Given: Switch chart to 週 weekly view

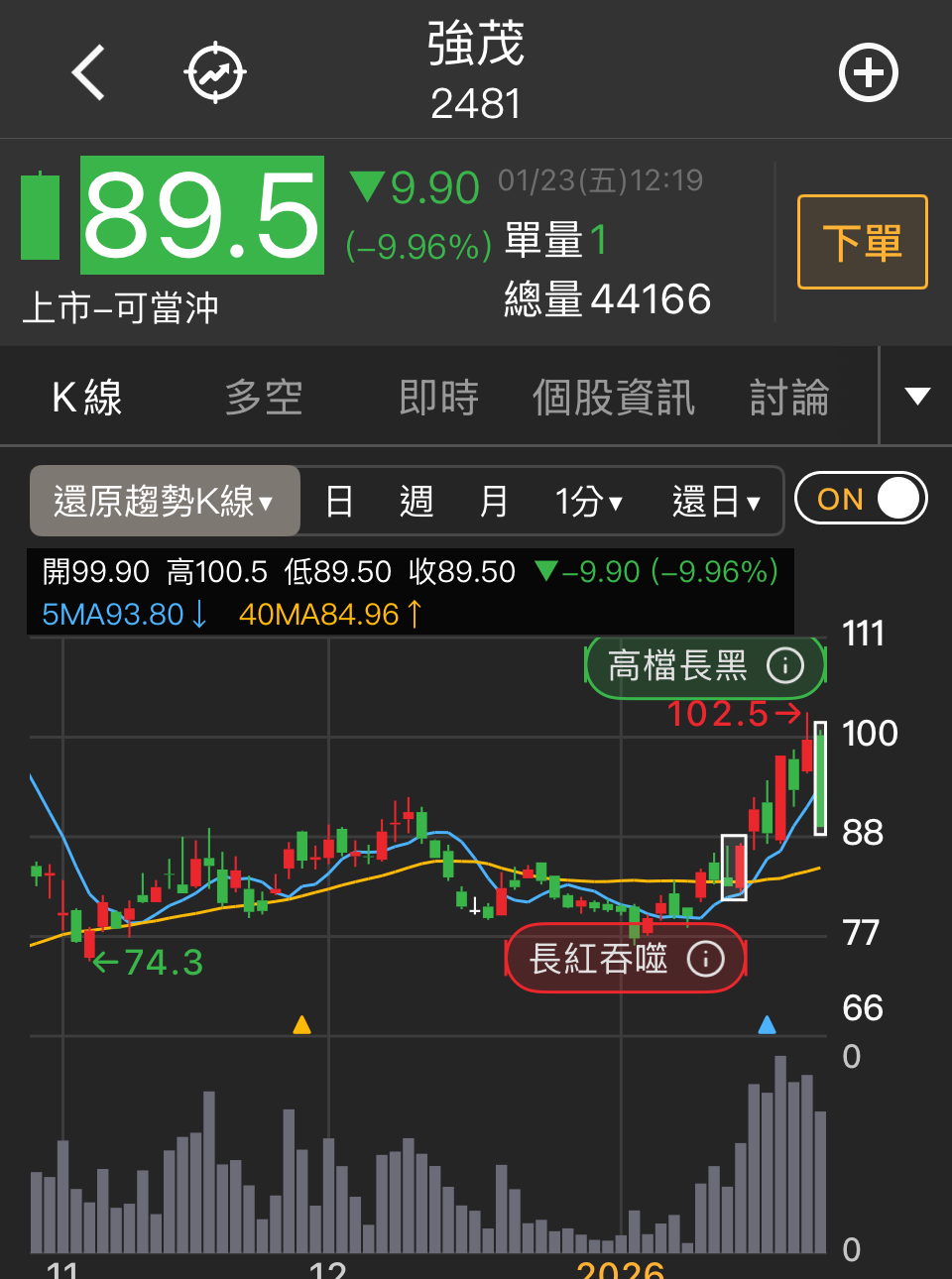Looking at the screenshot, I should [x=417, y=502].
